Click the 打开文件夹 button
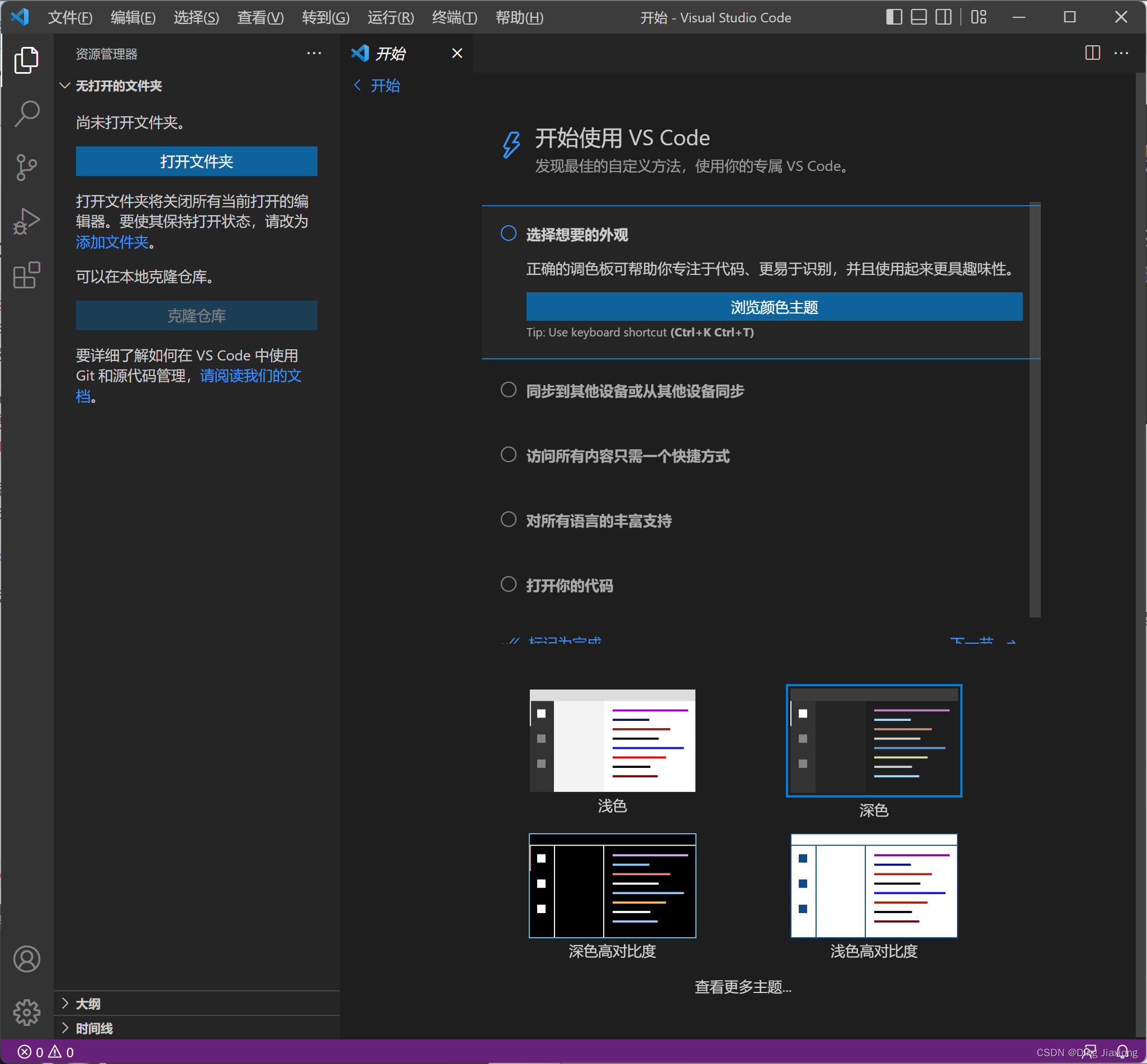 point(196,161)
